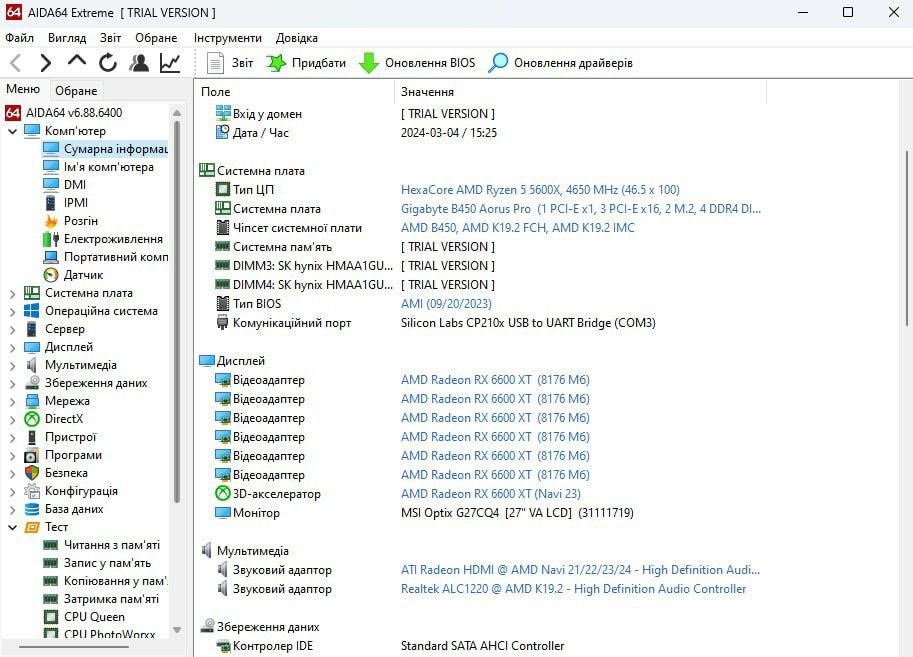Switch to the Обране tab in sidebar
This screenshot has width=913, height=657.
76,91
